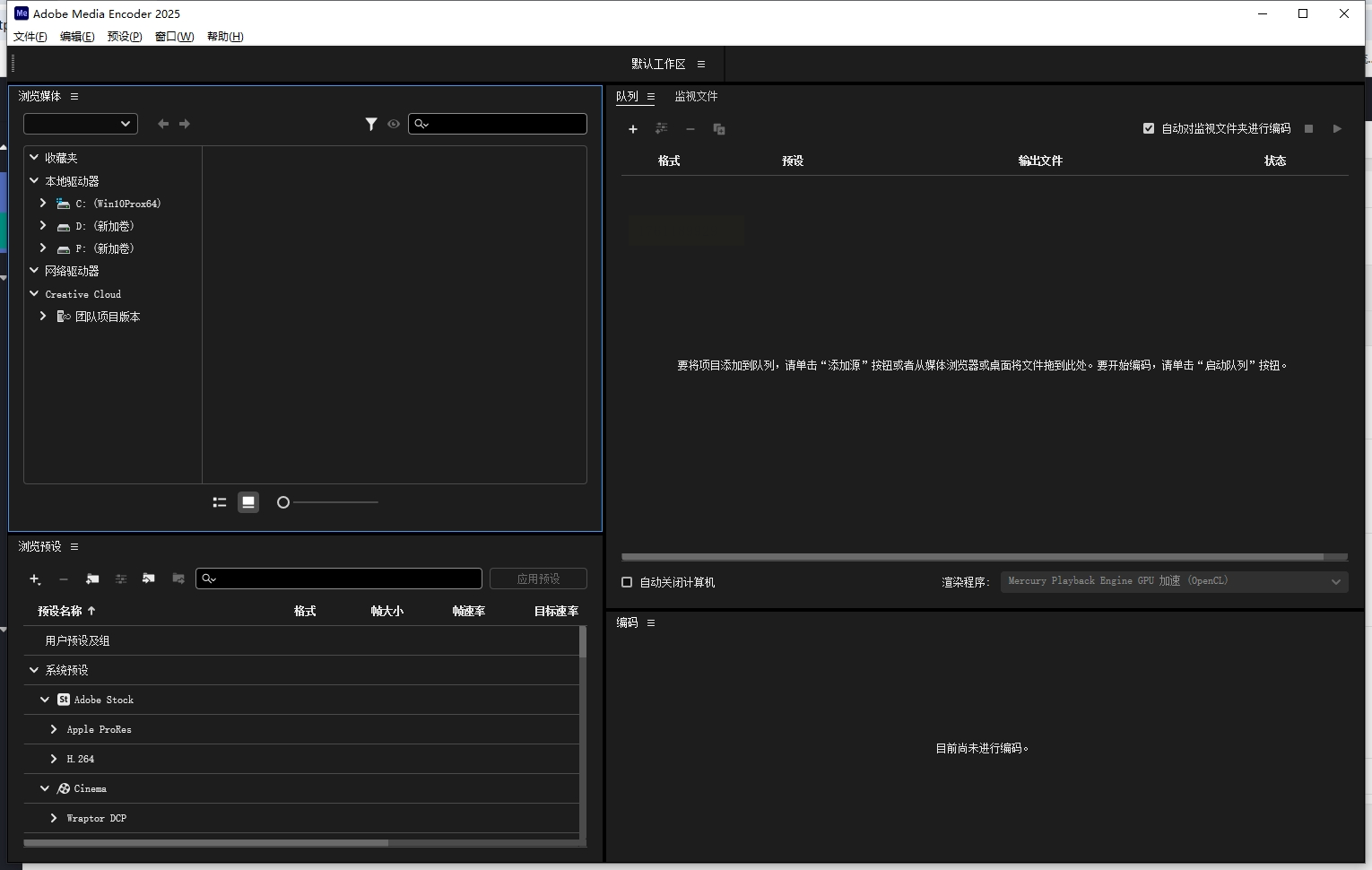
Task: Click the C: drive icon
Action: click(63, 204)
